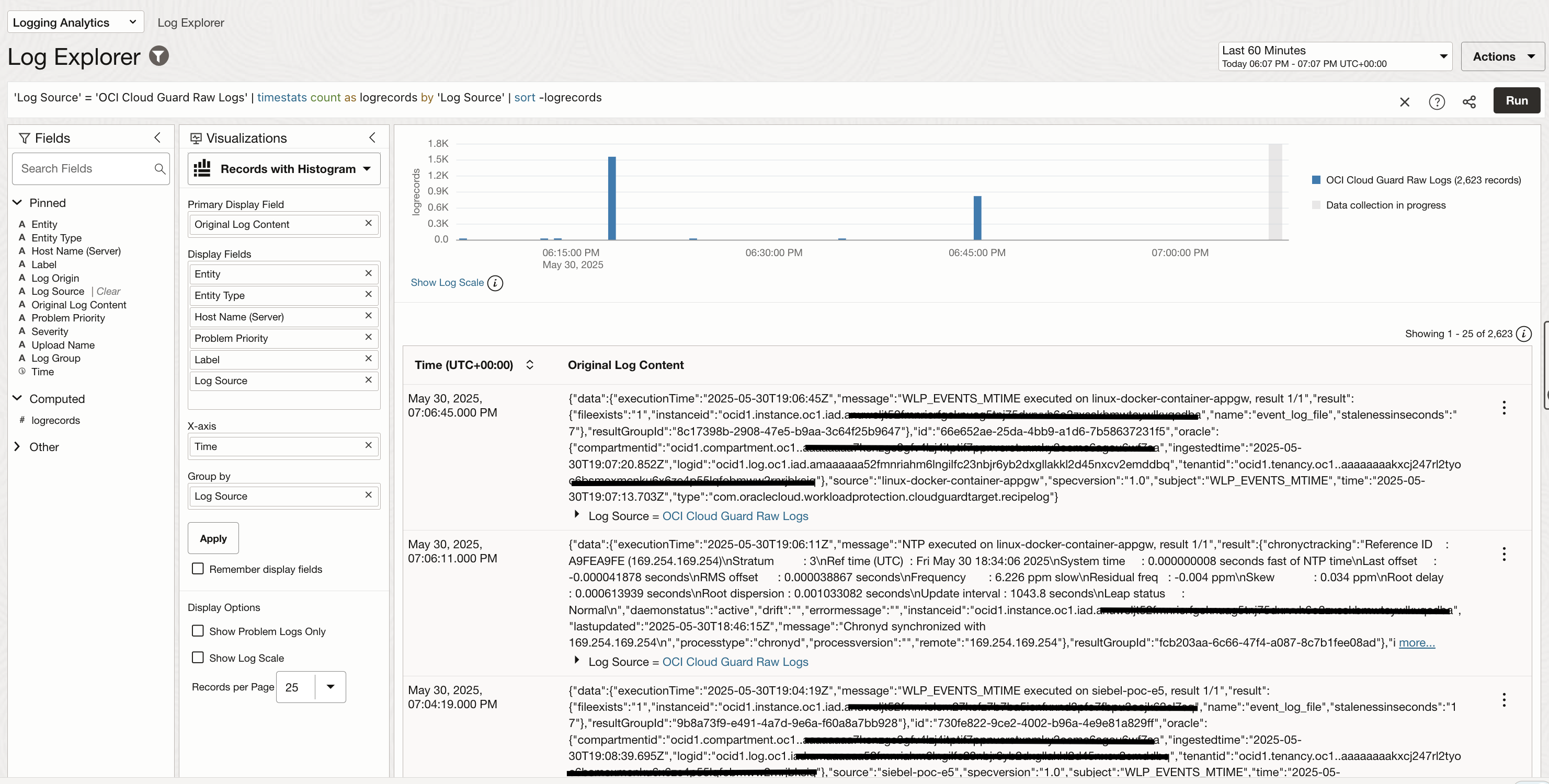Remove Entity Type from Display Fields
The image size is (1549, 784).
[368, 294]
